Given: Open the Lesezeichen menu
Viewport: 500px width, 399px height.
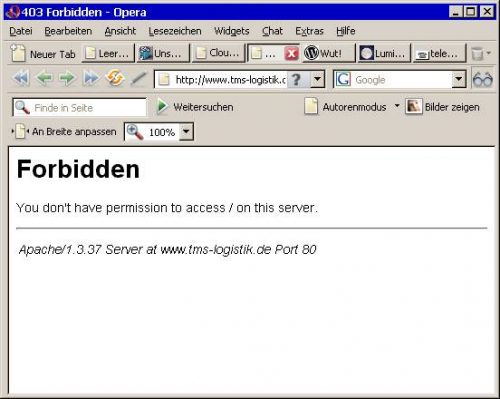Looking at the screenshot, I should [175, 31].
